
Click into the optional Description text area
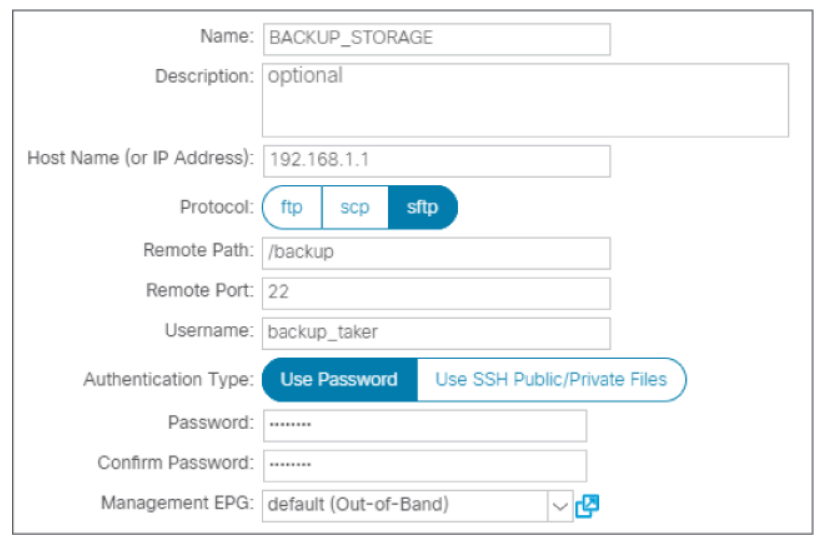tap(525, 100)
